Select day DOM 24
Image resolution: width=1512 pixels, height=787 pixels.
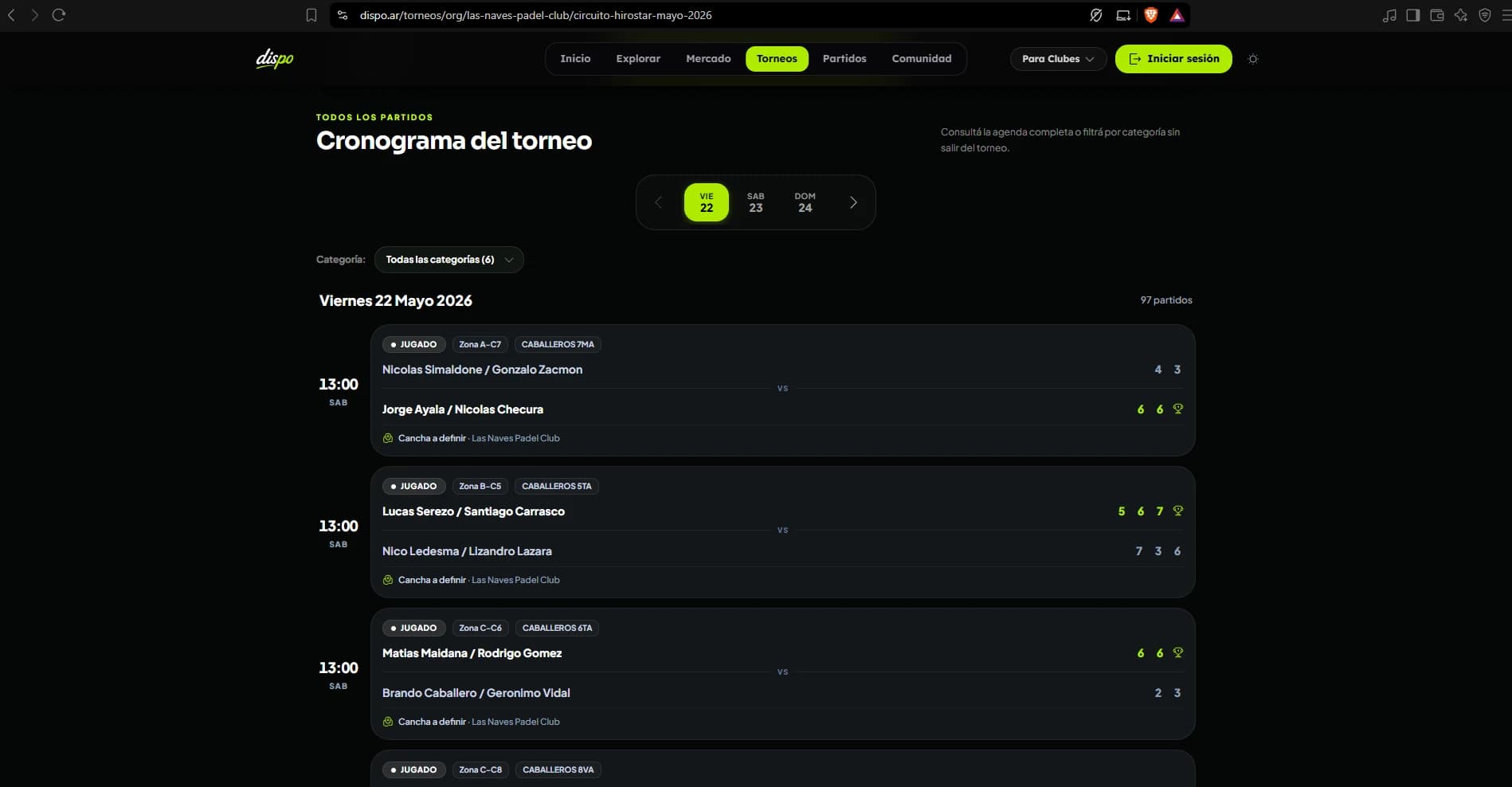coord(805,202)
